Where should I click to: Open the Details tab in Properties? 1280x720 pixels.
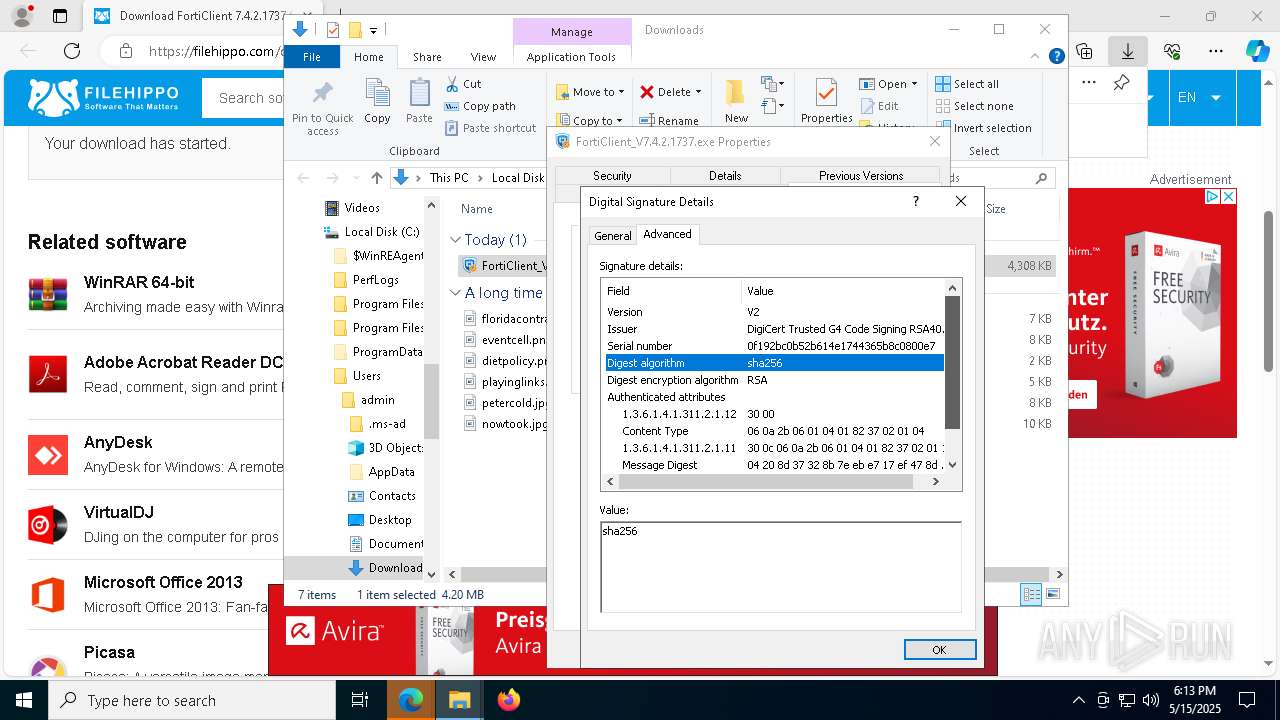click(x=725, y=176)
